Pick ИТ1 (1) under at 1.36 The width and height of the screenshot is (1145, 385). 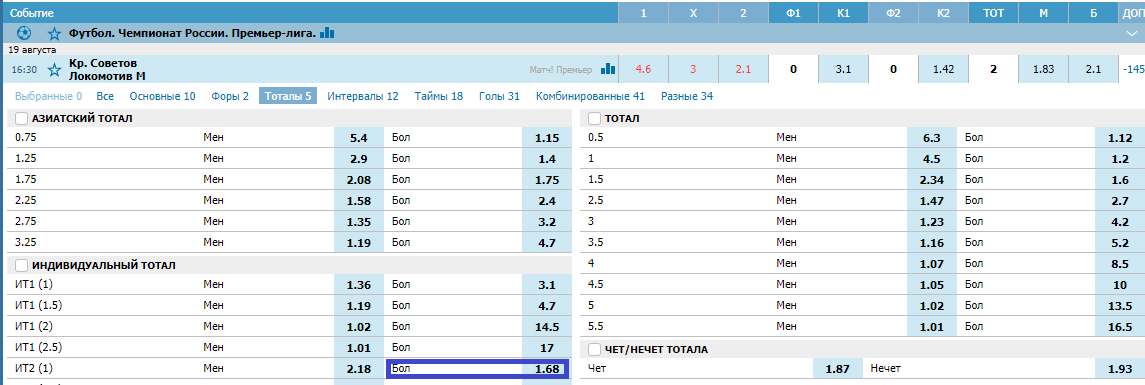coord(359,284)
